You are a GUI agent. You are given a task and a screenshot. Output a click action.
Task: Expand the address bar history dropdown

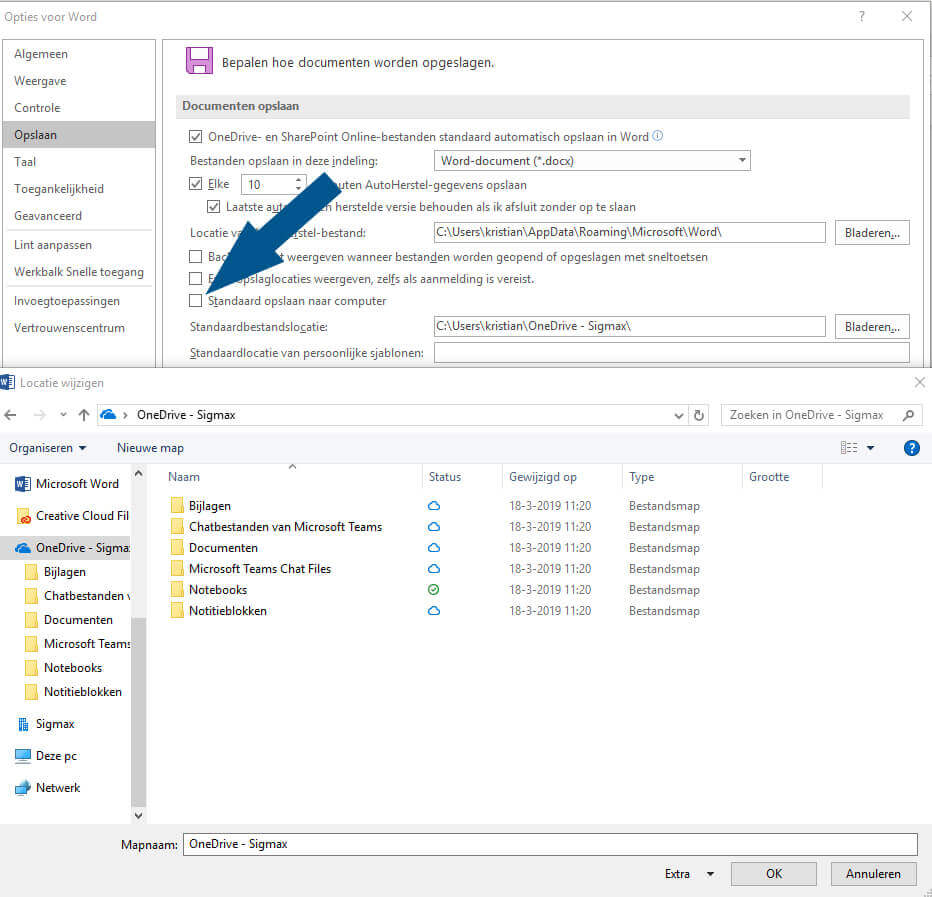click(679, 416)
